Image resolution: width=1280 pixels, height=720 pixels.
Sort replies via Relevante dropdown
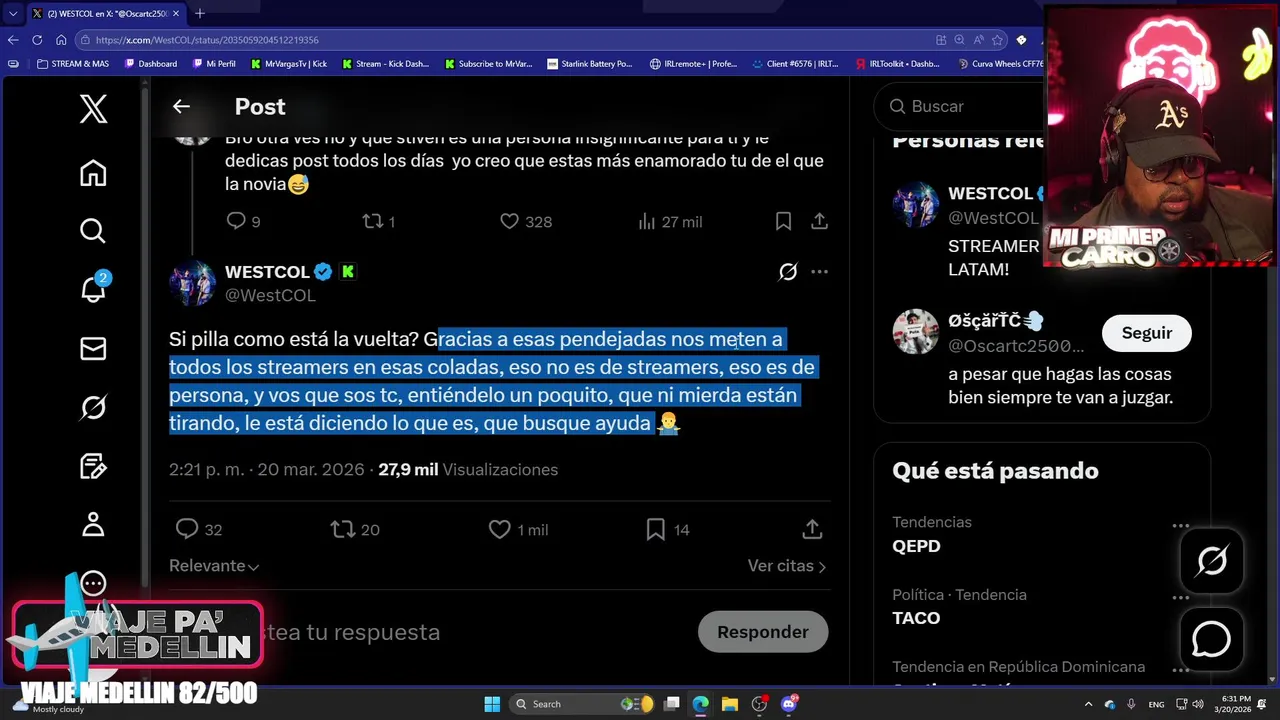coord(214,566)
